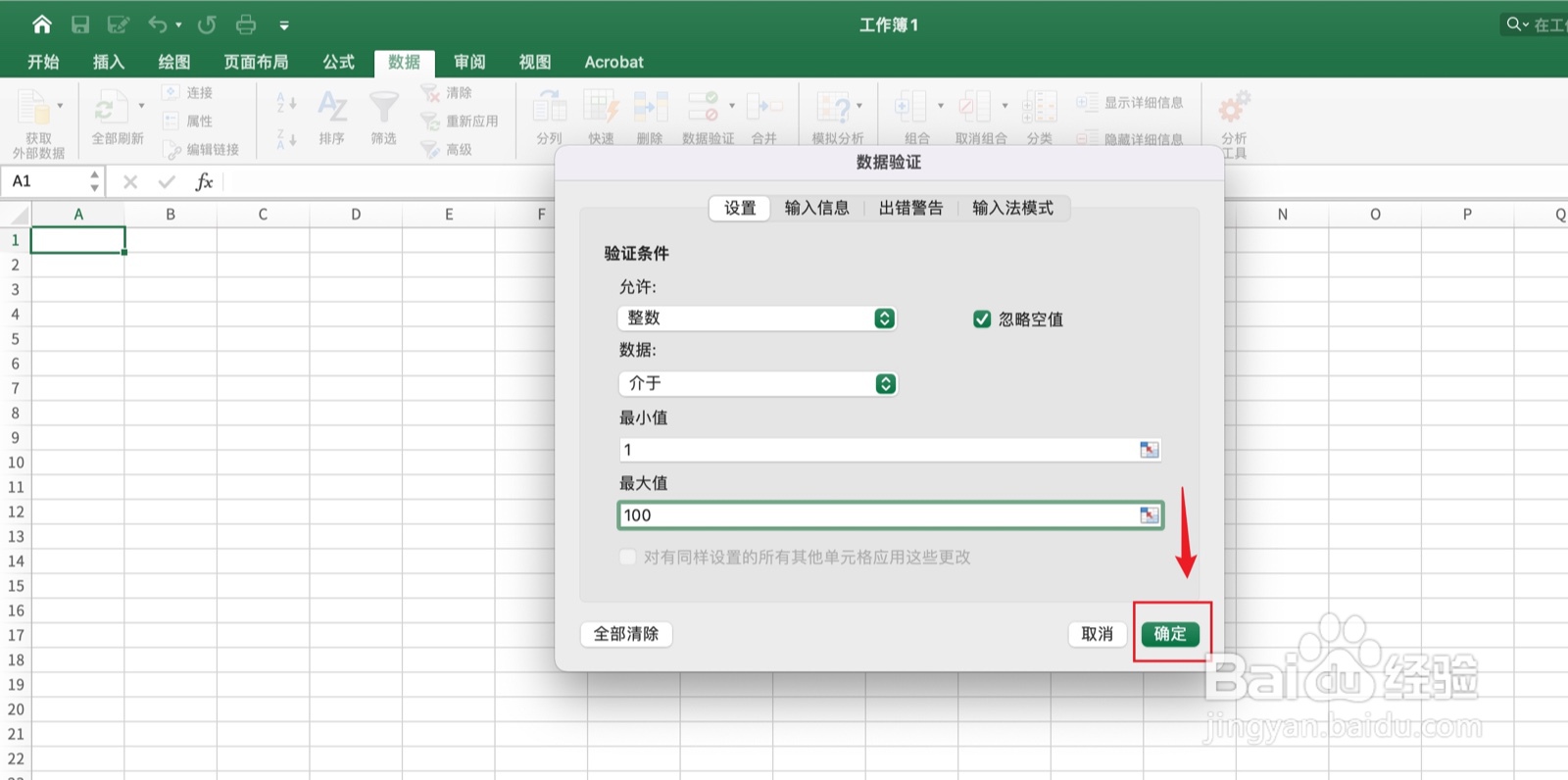Image resolution: width=1568 pixels, height=780 pixels.
Task: Click the 连接 ribbon item
Action: tap(187, 92)
